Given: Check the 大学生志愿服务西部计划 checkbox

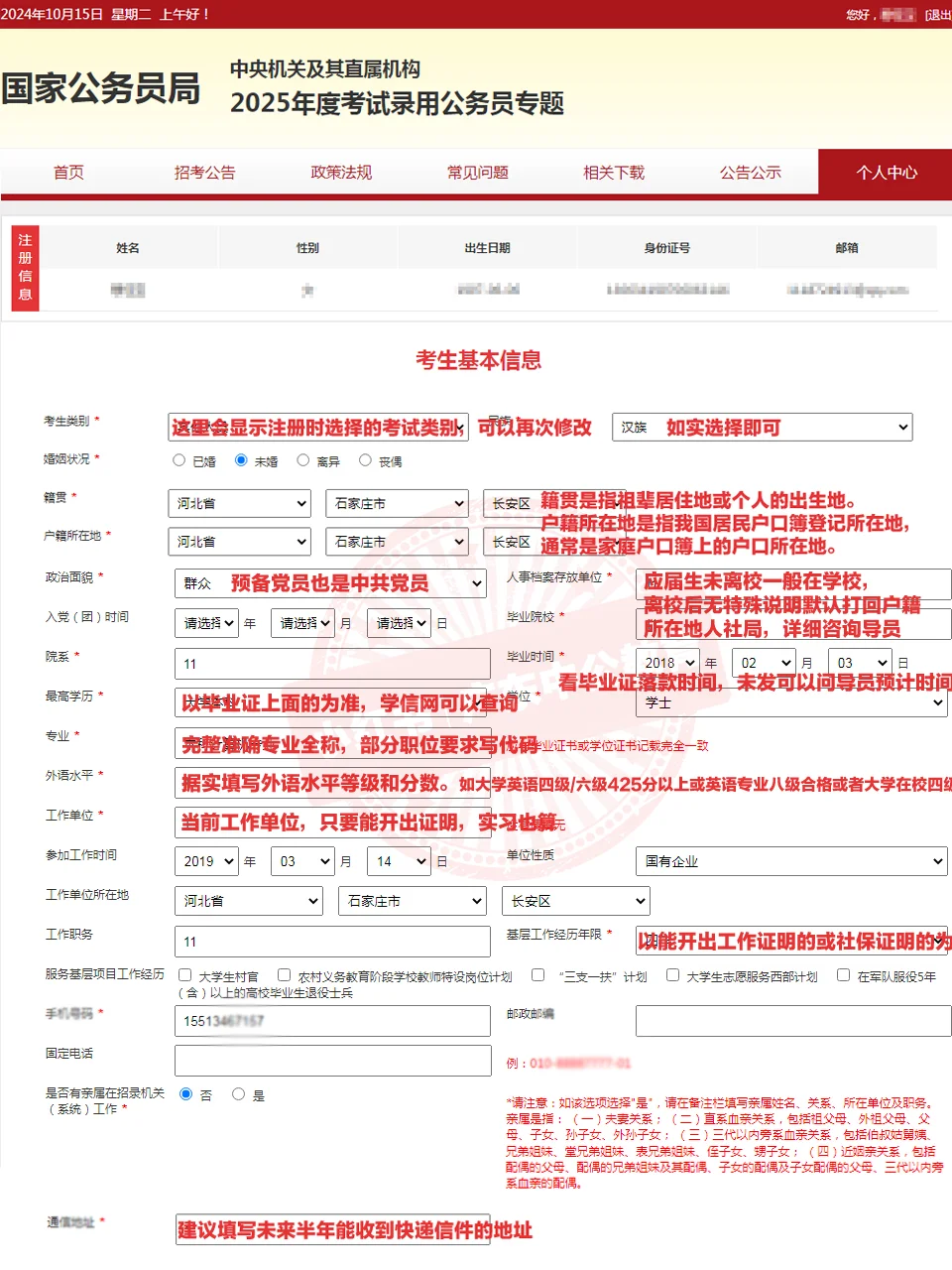Looking at the screenshot, I should pyautogui.click(x=672, y=975).
